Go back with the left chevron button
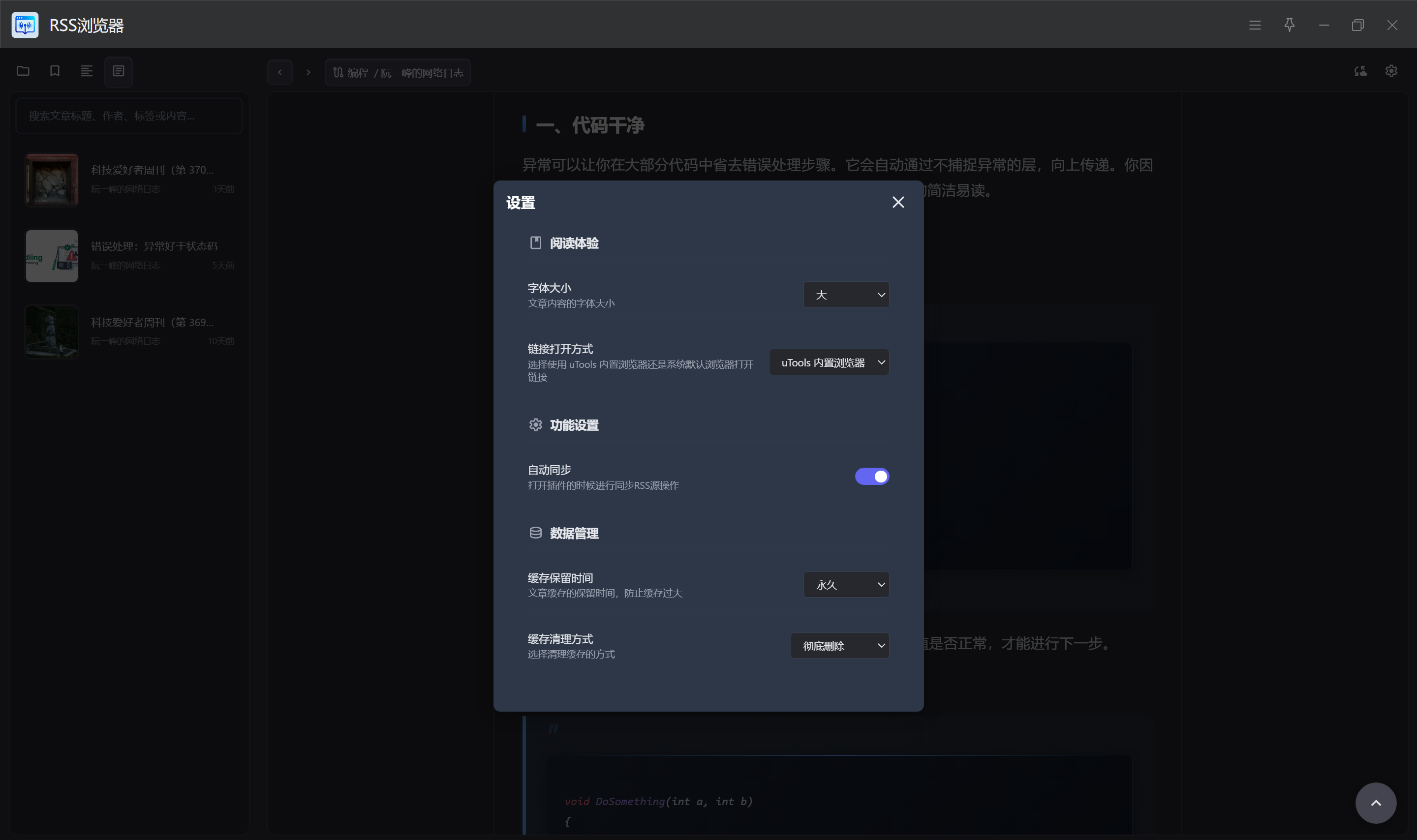 279,72
